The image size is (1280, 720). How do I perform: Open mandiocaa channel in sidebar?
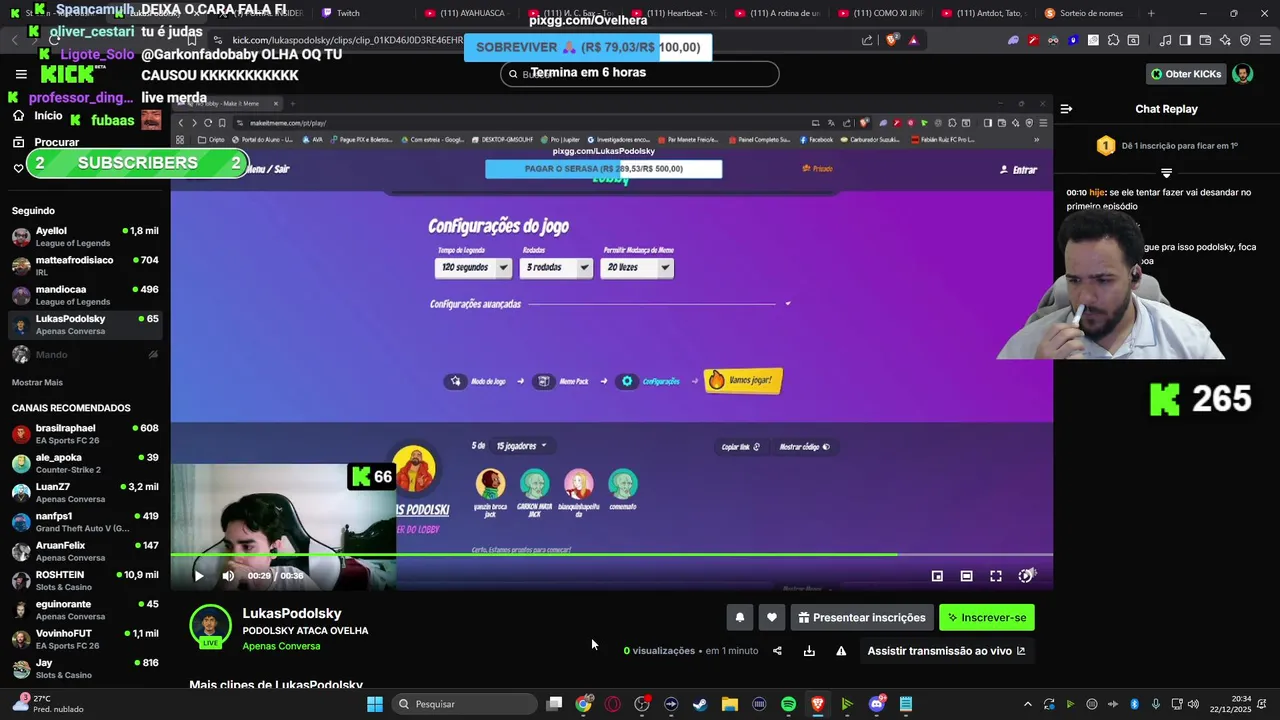(85, 295)
